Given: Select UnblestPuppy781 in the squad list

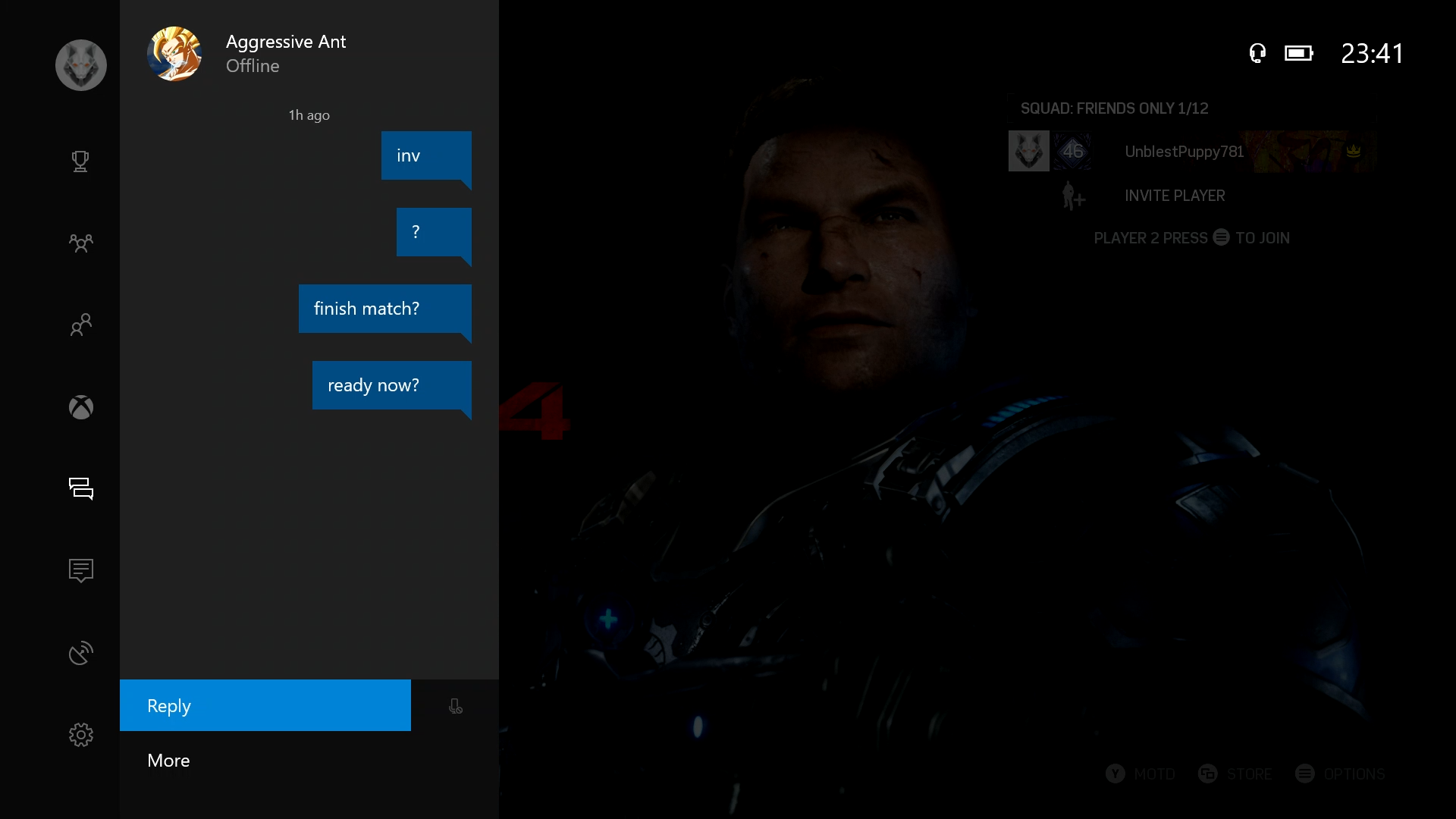Looking at the screenshot, I should pos(1185,152).
